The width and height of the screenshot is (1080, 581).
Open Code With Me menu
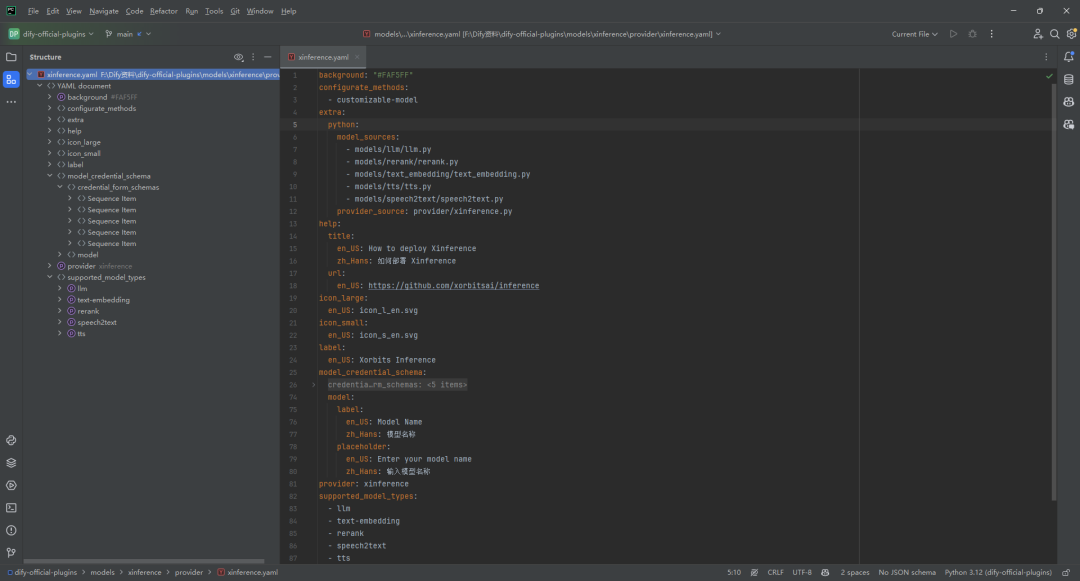(1038, 34)
